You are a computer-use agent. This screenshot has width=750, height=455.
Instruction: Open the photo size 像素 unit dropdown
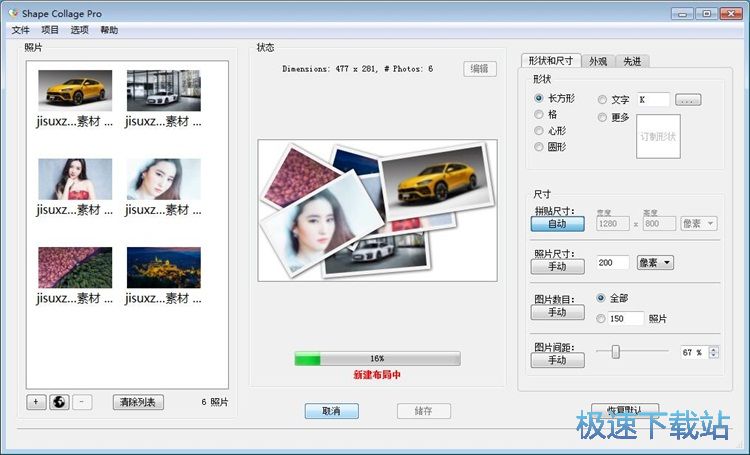click(655, 263)
